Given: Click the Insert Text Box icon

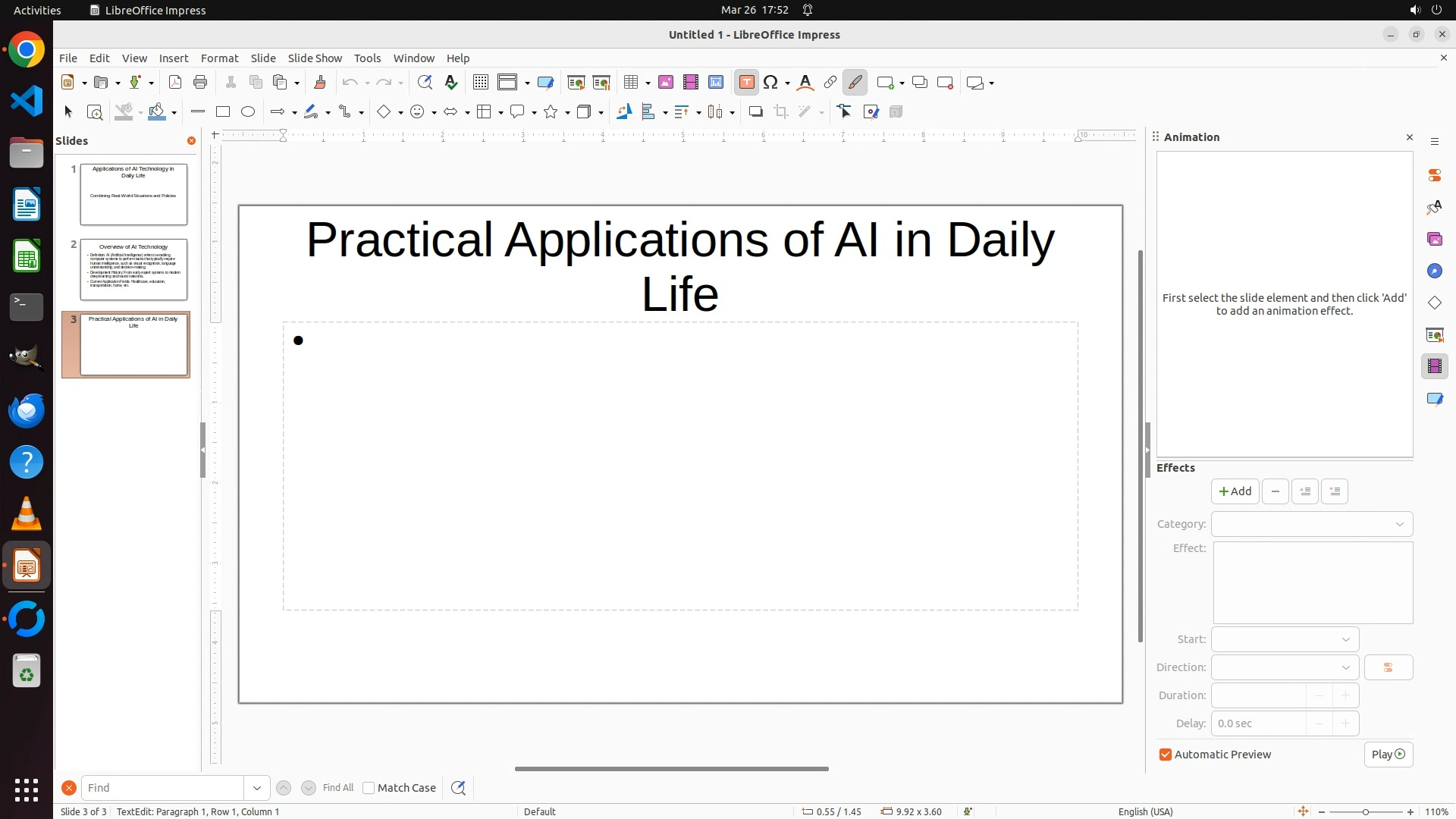Looking at the screenshot, I should point(746,83).
